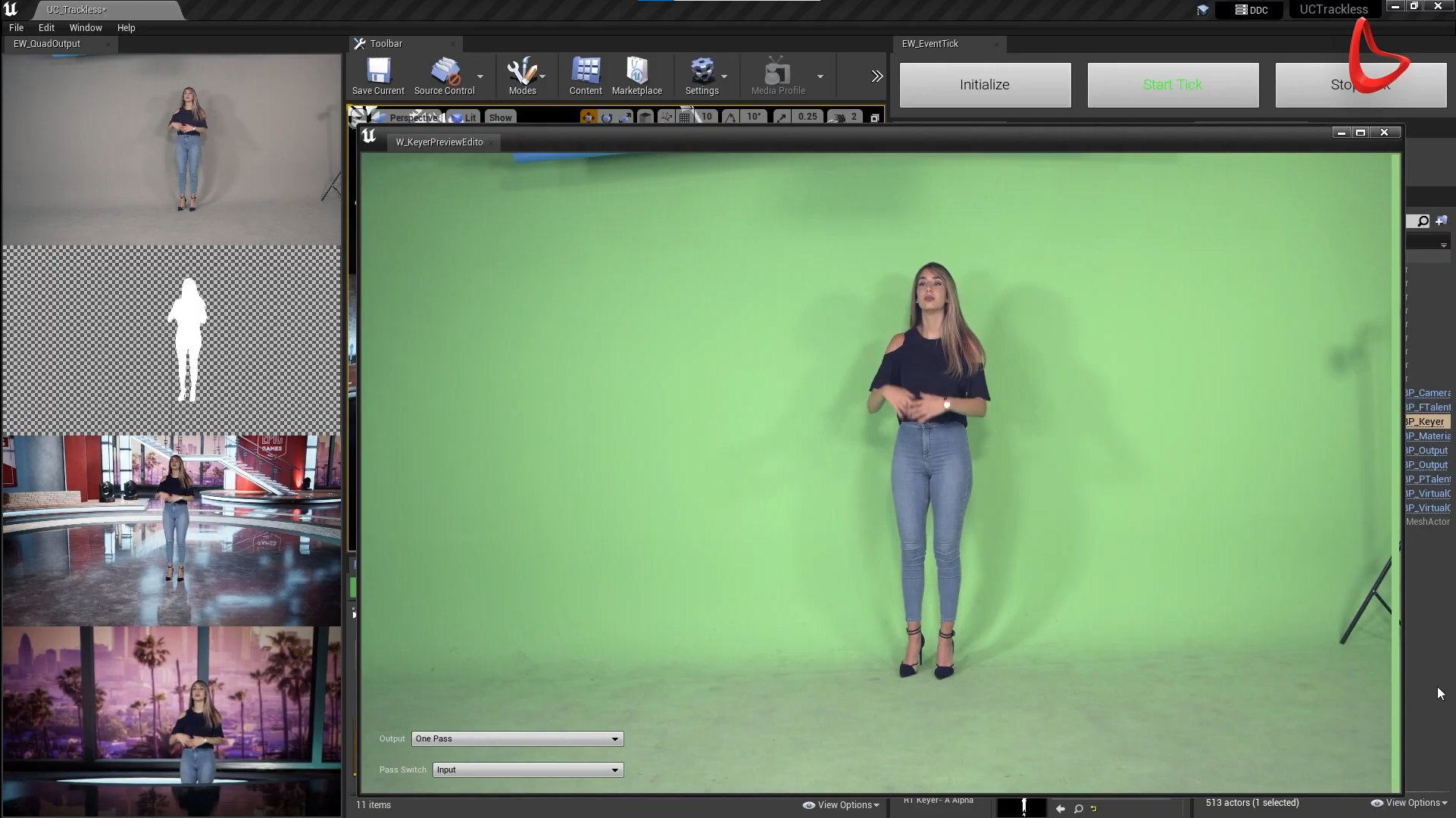Open the Window menu
The height and width of the screenshot is (818, 1456).
pos(85,27)
